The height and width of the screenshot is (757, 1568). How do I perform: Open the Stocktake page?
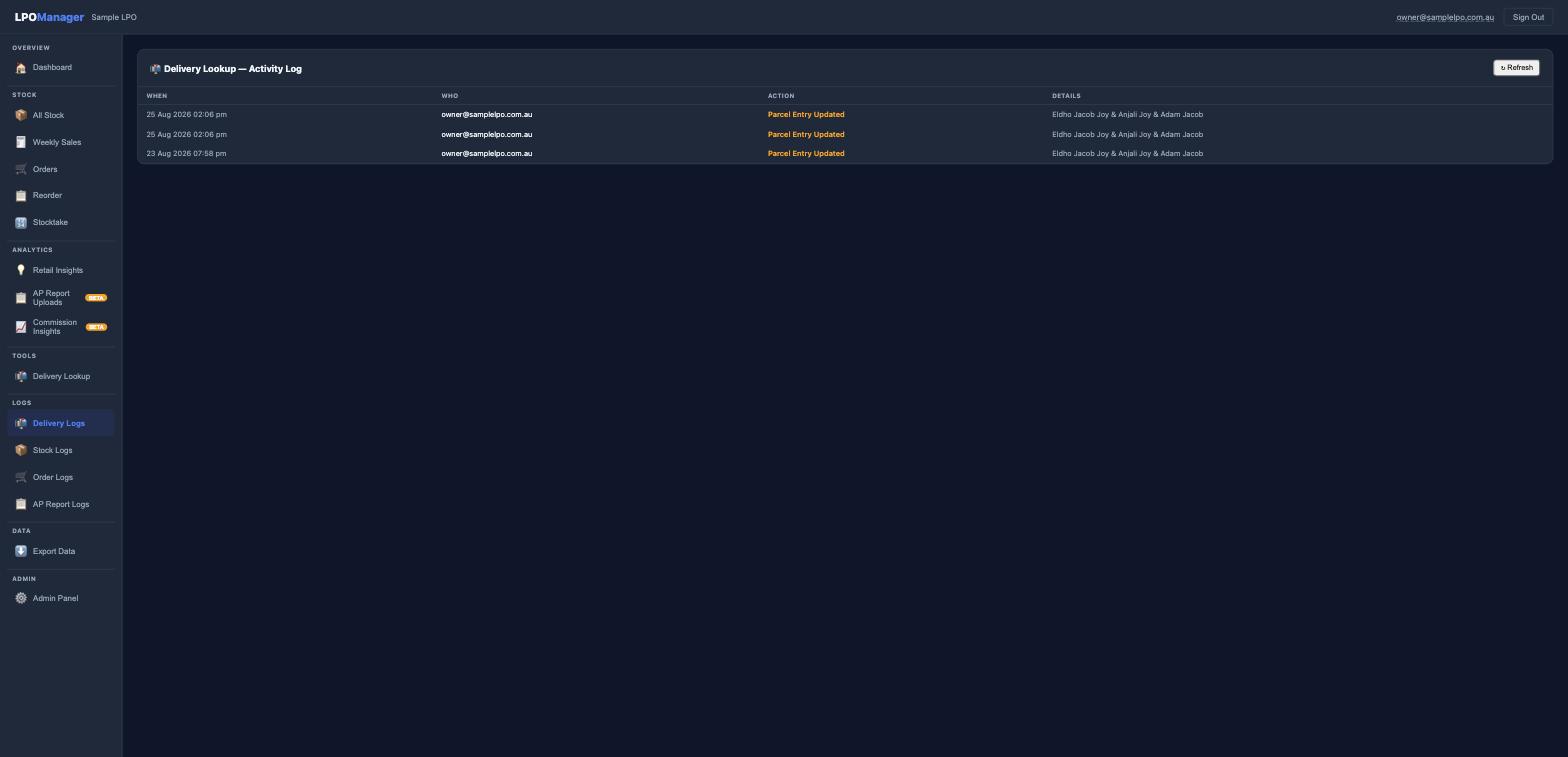61,222
